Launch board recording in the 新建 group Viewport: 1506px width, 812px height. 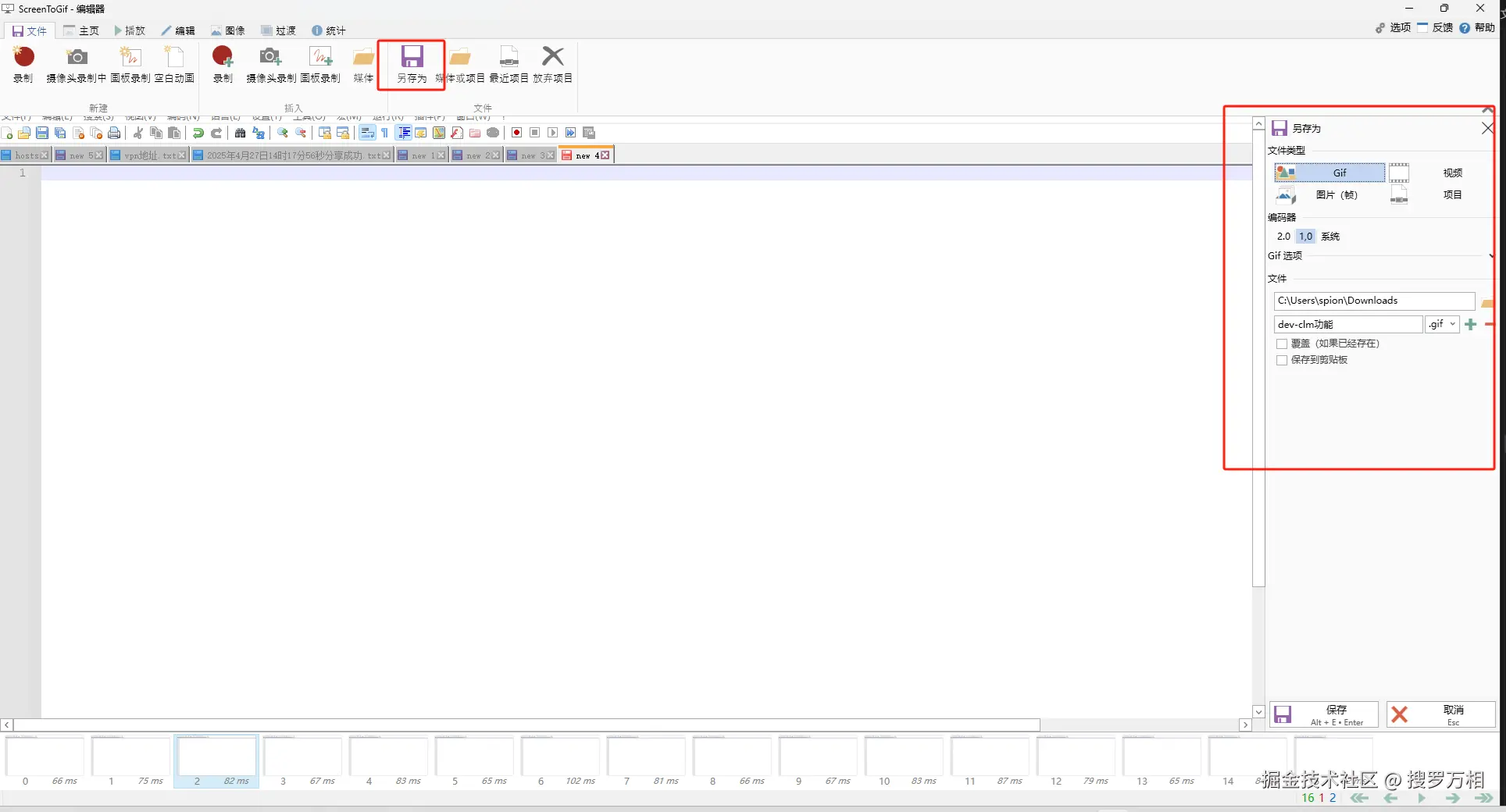pyautogui.click(x=130, y=64)
